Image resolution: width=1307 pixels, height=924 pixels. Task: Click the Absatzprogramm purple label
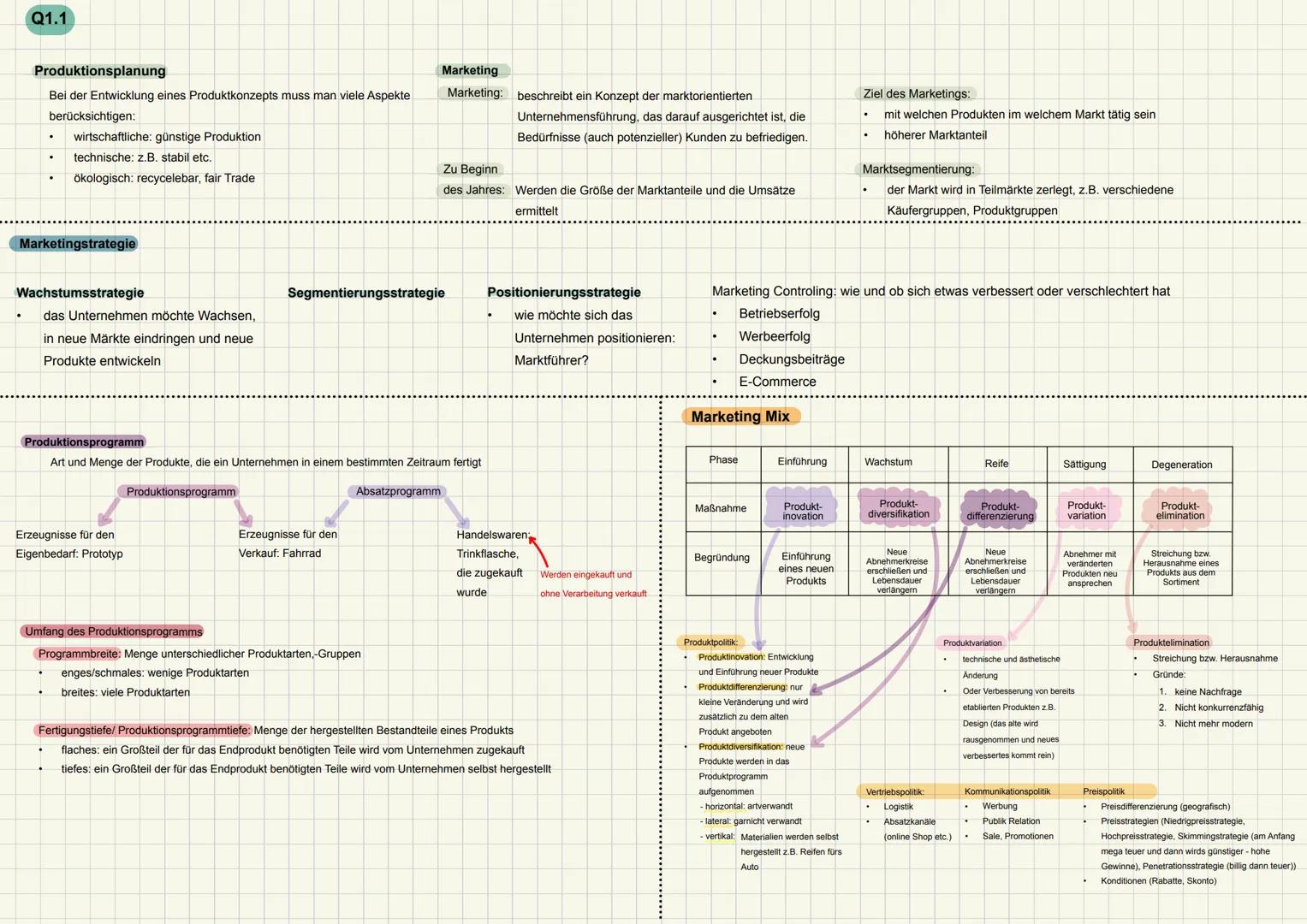point(398,492)
